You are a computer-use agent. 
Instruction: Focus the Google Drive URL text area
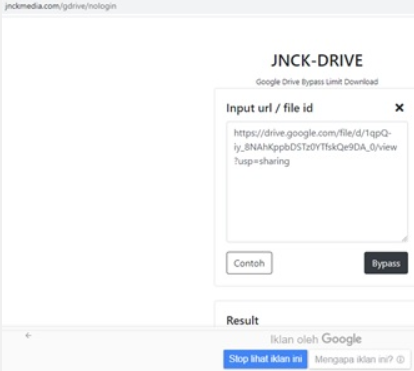(x=317, y=182)
